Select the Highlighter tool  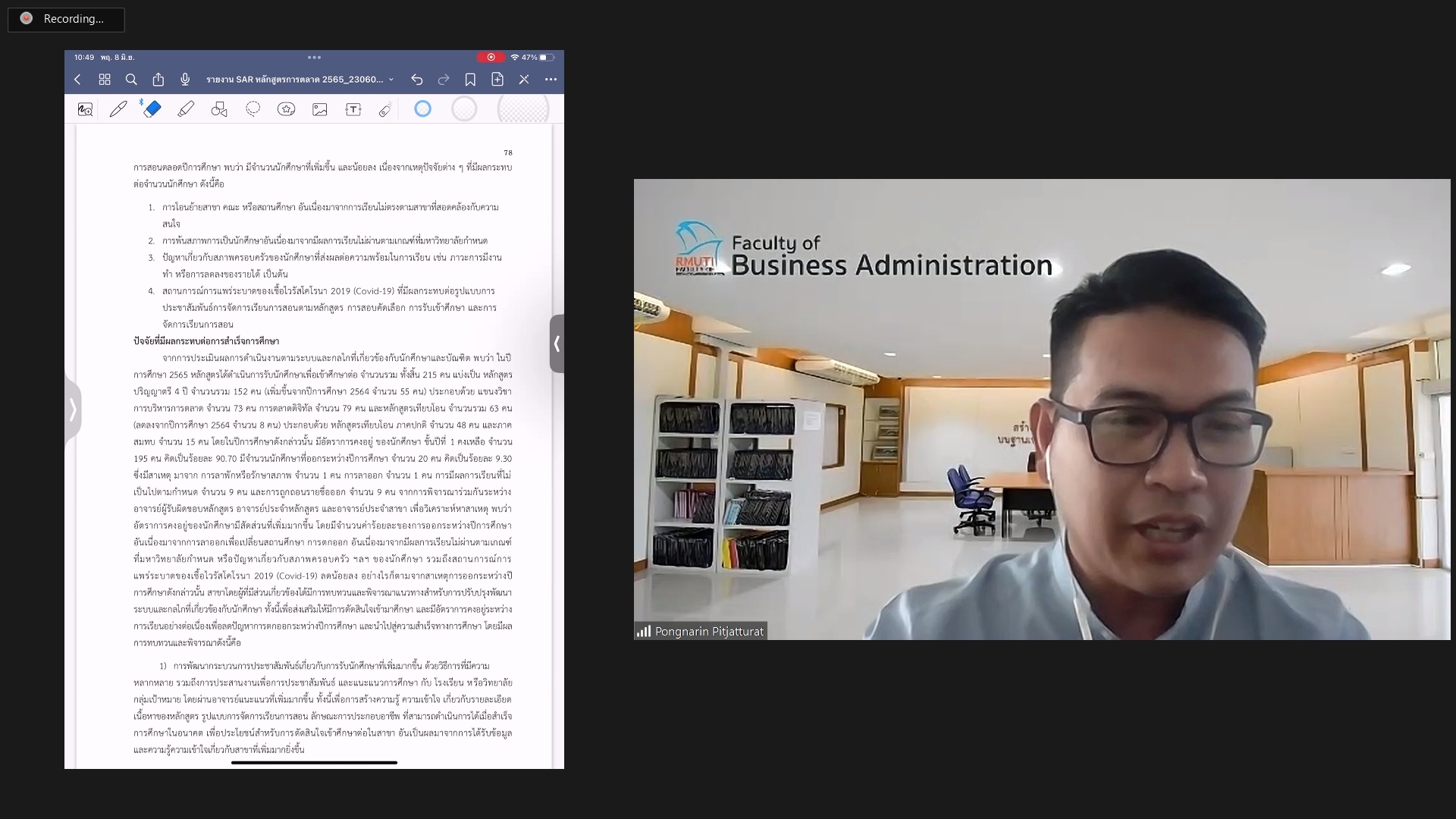(x=186, y=109)
